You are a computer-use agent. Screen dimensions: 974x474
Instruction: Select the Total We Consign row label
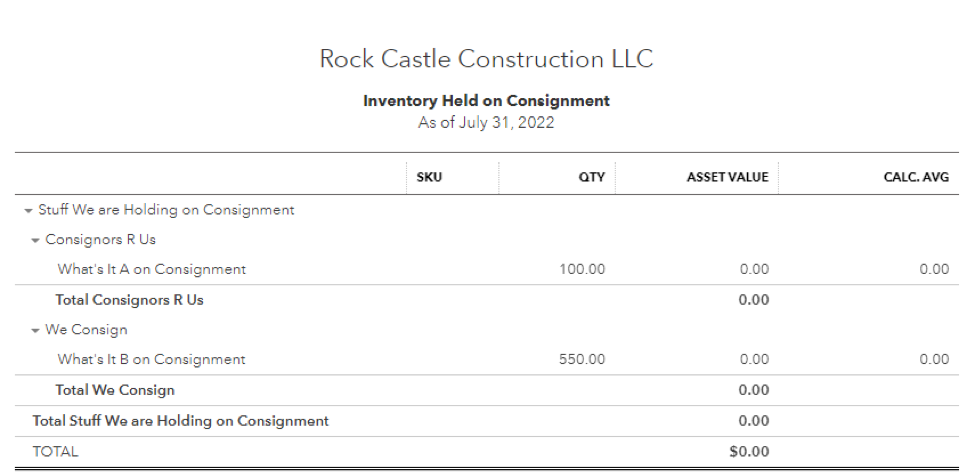[115, 390]
